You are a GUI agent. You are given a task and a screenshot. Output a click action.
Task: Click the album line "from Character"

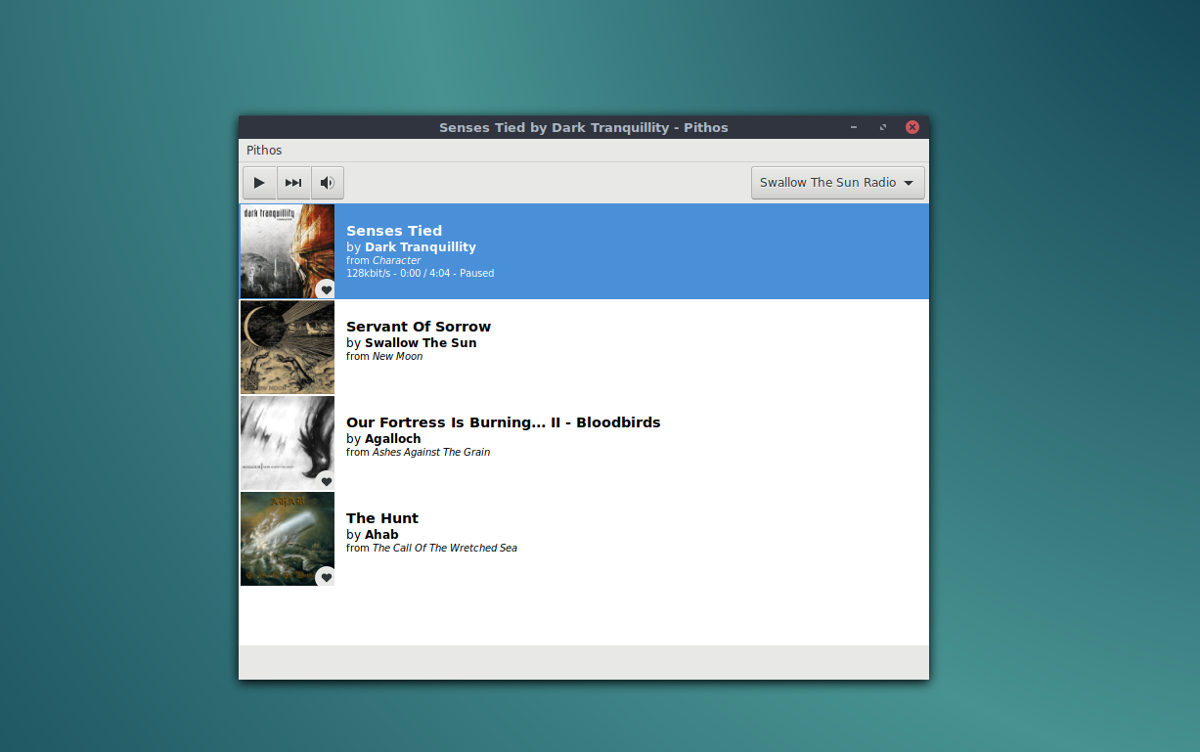[x=383, y=261]
